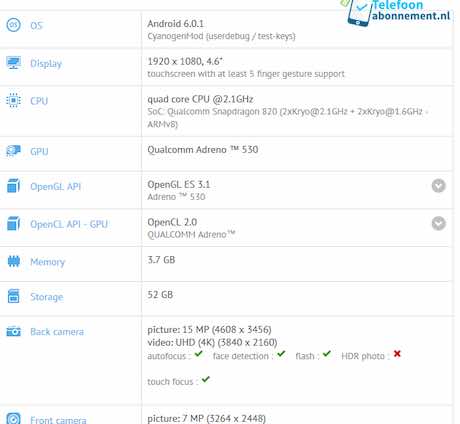Select the CPU chip icon
This screenshot has height=424, width=460.
(x=13, y=100)
